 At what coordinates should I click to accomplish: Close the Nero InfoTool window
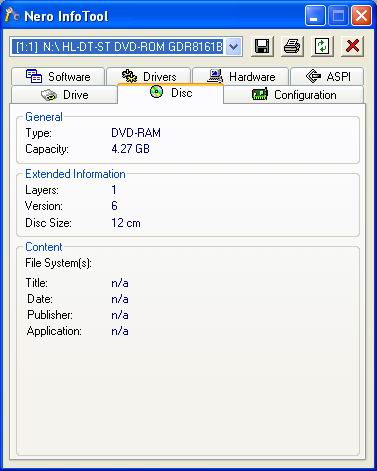tap(361, 15)
